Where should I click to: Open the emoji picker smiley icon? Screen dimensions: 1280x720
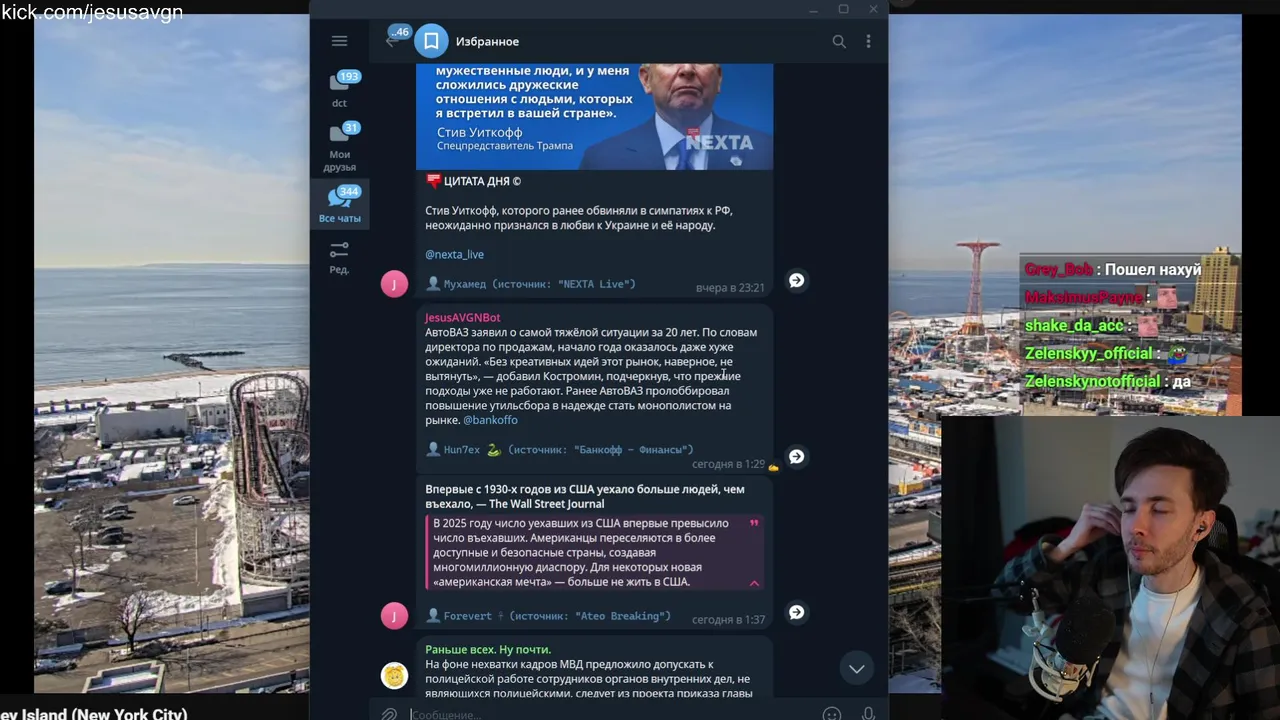[x=831, y=714]
